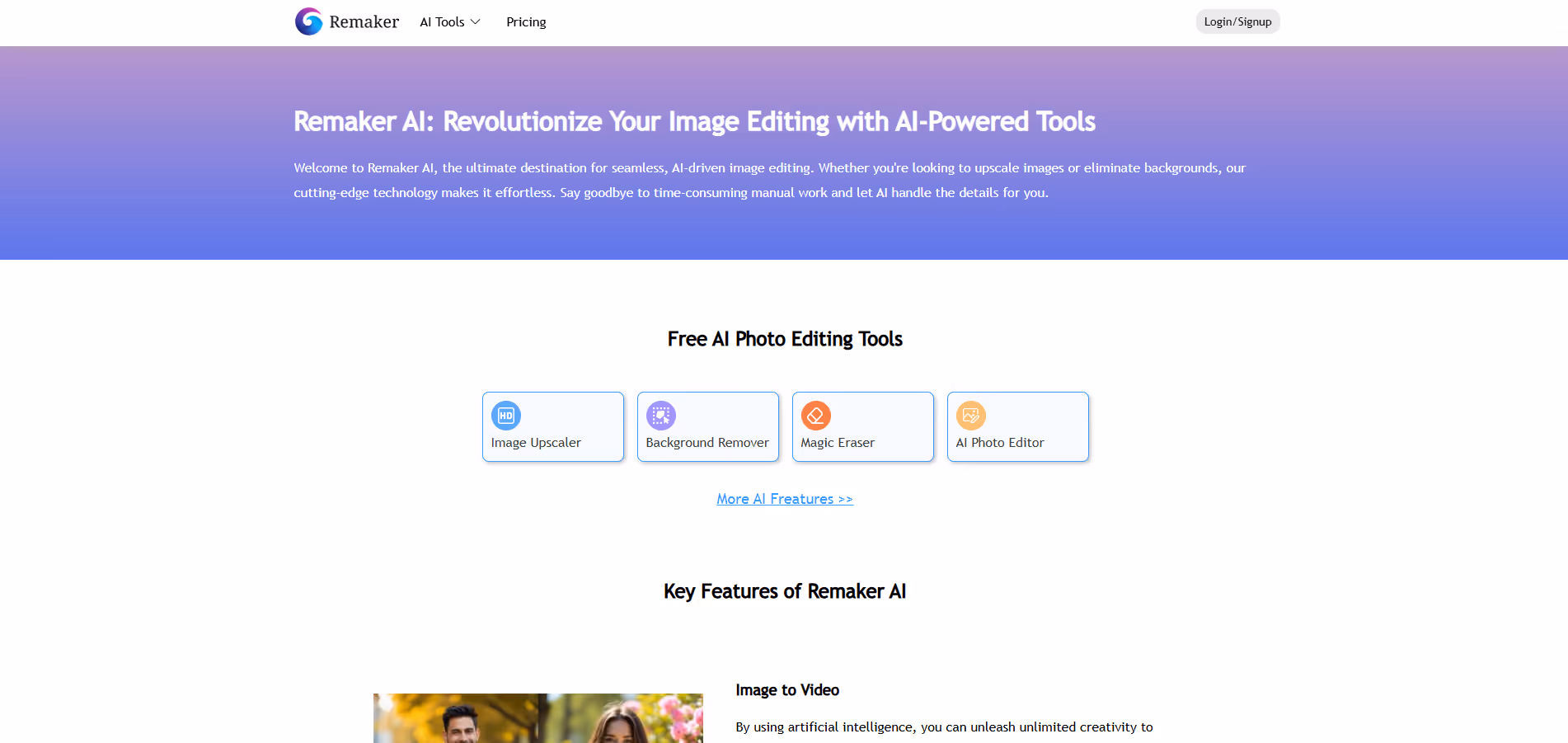Open the Magic Eraser tool card

863,426
